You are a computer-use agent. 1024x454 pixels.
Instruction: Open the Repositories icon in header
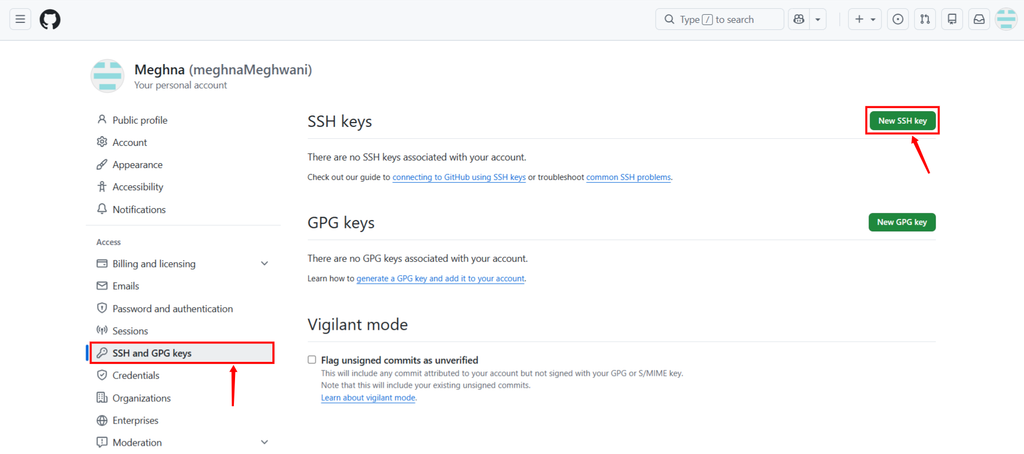pos(952,20)
